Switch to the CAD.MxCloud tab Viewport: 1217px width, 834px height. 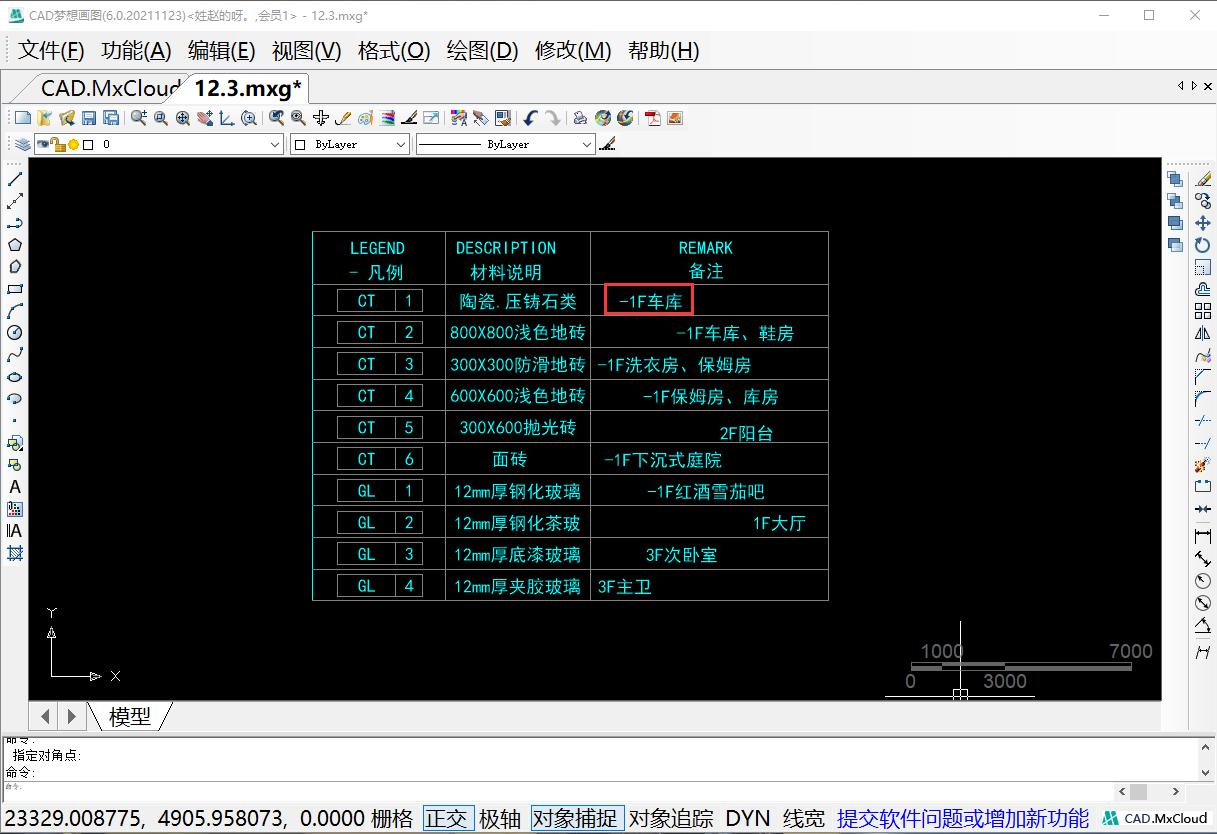(108, 88)
